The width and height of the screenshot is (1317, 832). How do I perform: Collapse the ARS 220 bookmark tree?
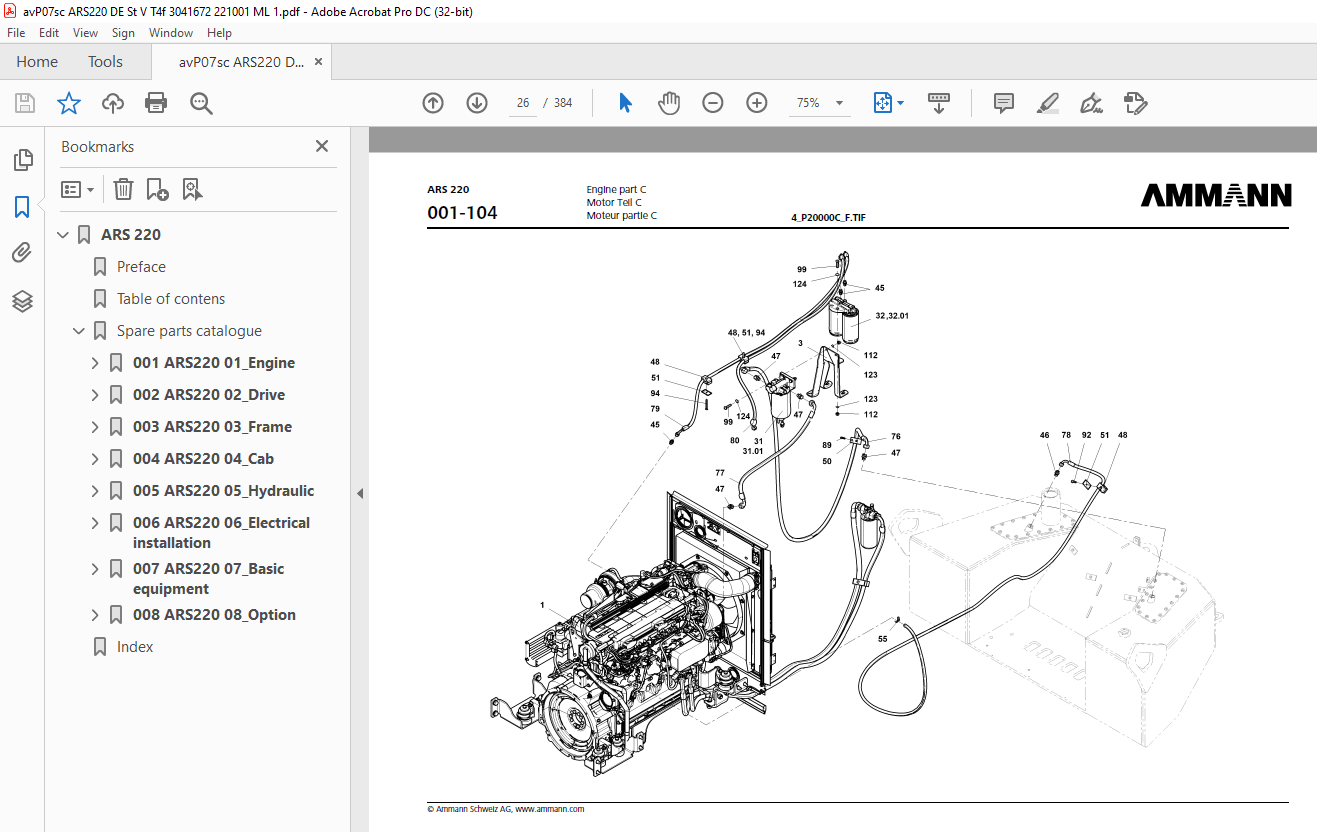(x=64, y=235)
